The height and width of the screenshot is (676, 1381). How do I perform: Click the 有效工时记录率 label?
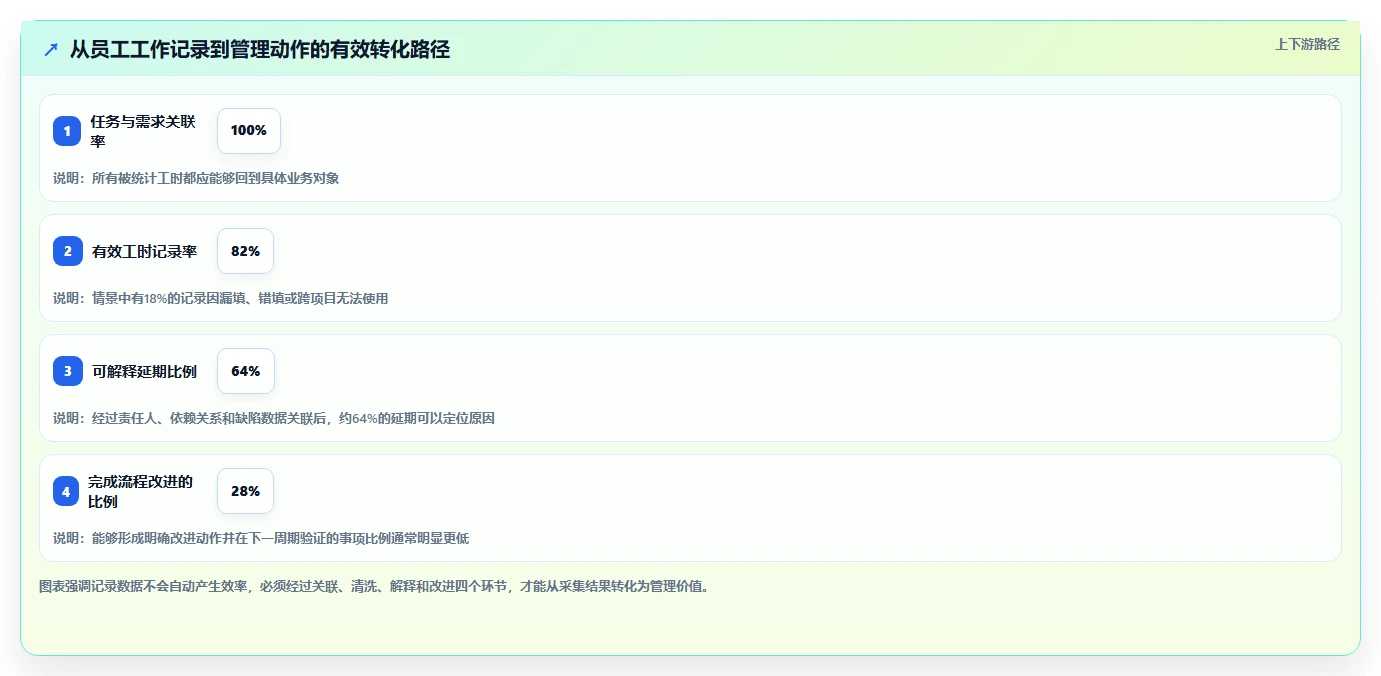click(144, 252)
